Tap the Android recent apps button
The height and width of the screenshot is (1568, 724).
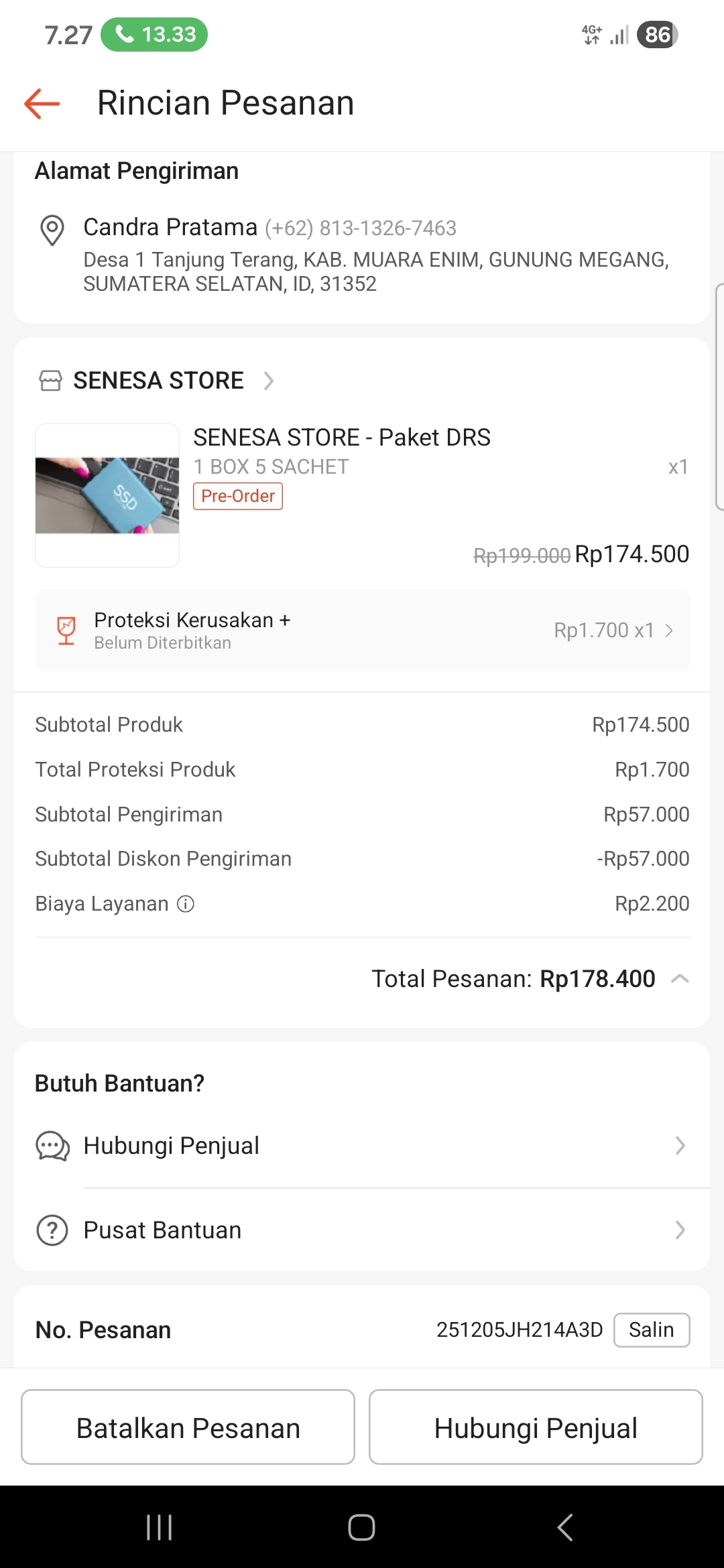point(160,1527)
